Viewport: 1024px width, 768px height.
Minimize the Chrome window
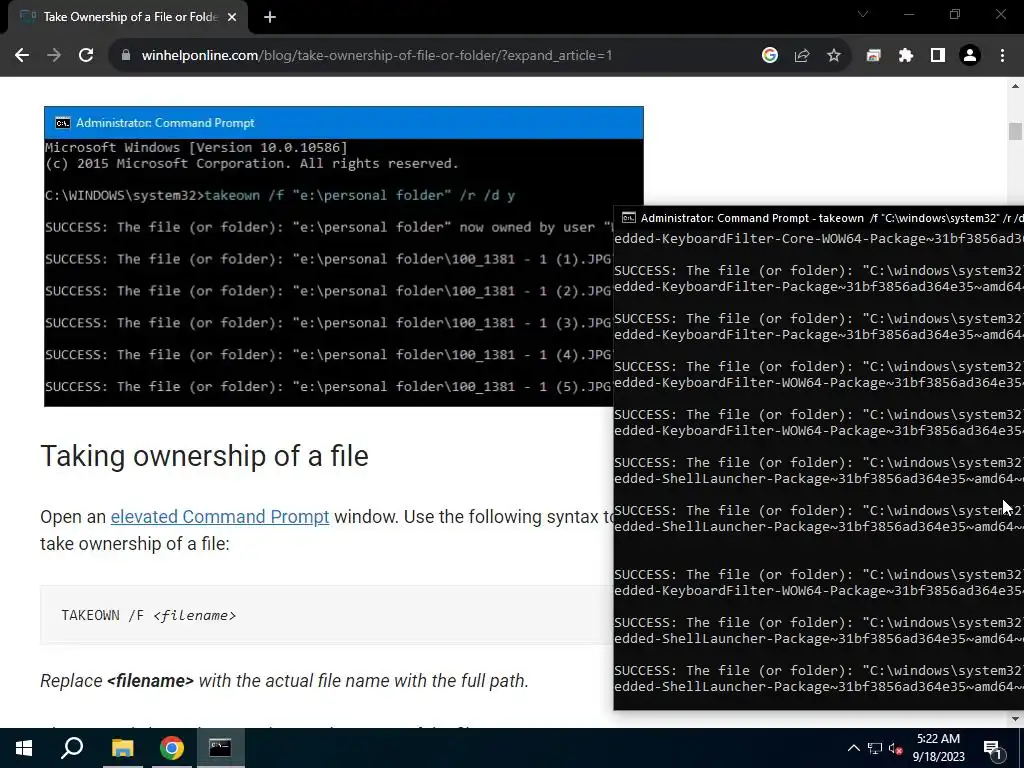tap(908, 14)
